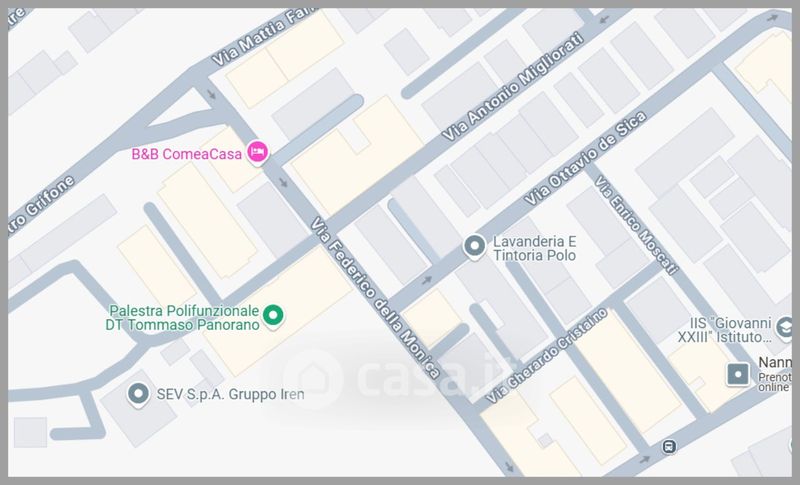This screenshot has height=485, width=800.
Task: Click the Lavanderia E Tintoria Polo label
Action: [536, 248]
